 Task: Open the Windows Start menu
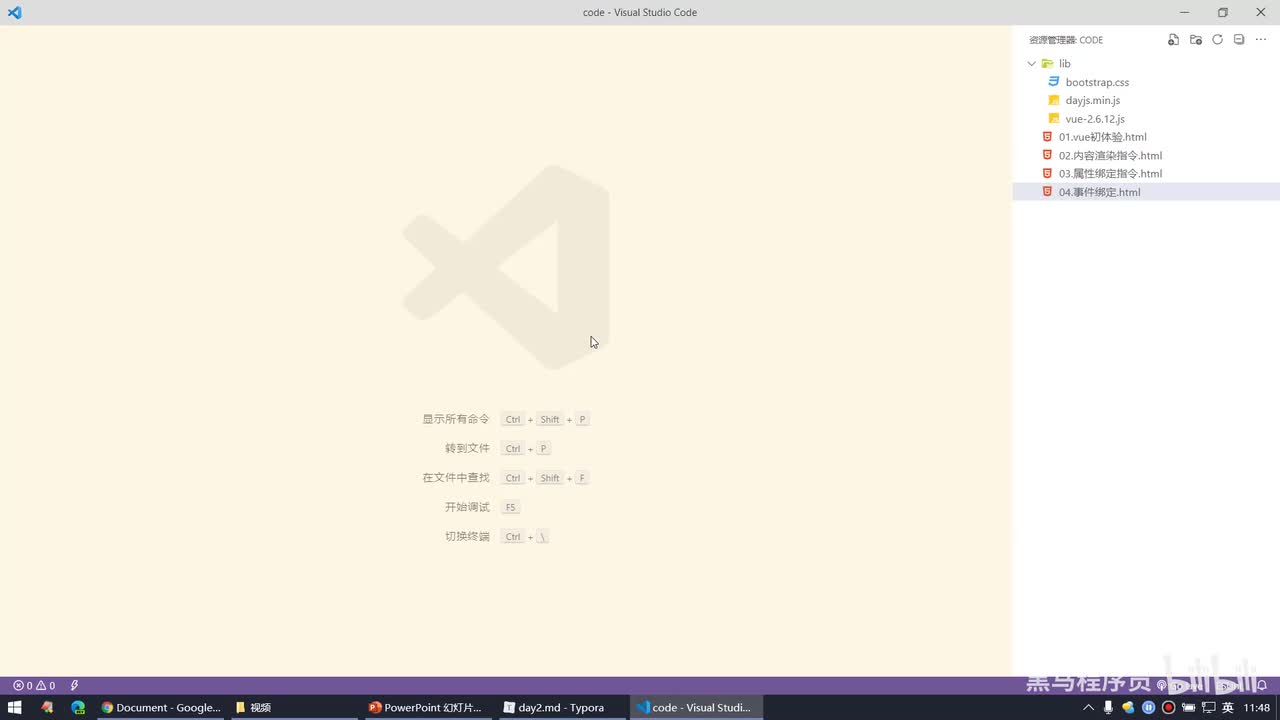pos(14,707)
